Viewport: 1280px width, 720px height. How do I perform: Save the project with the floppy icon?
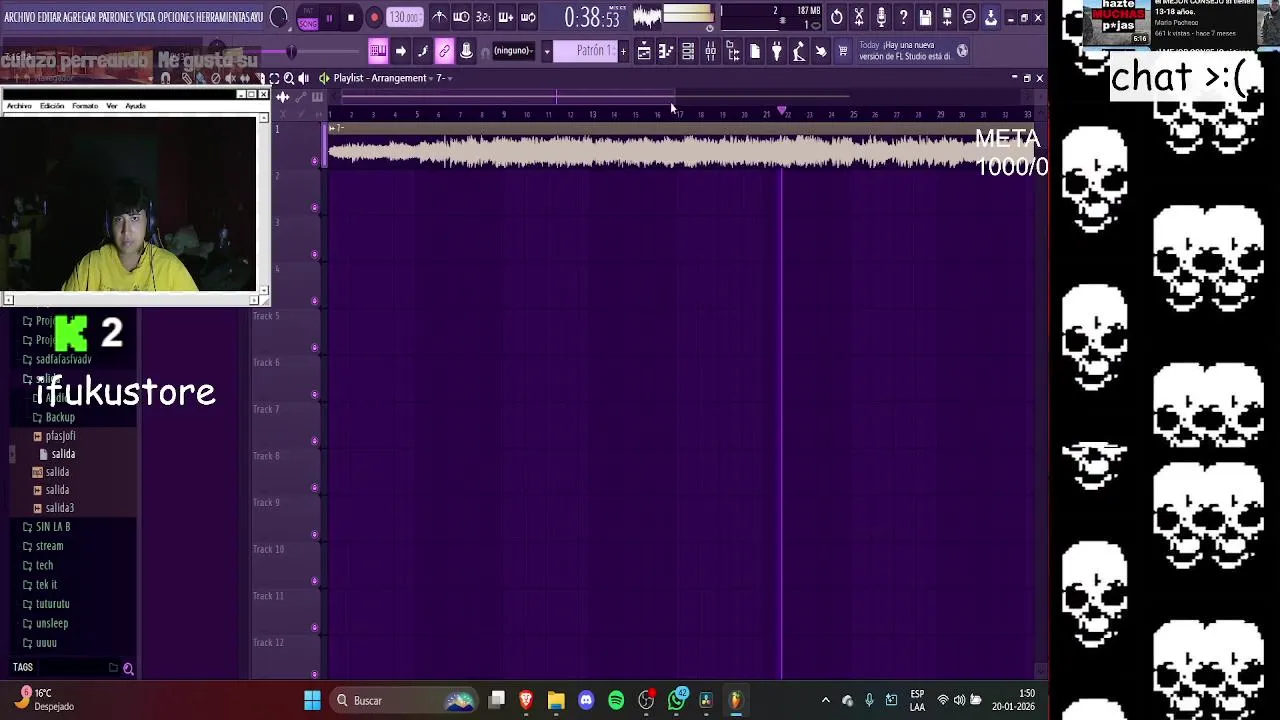point(925,17)
